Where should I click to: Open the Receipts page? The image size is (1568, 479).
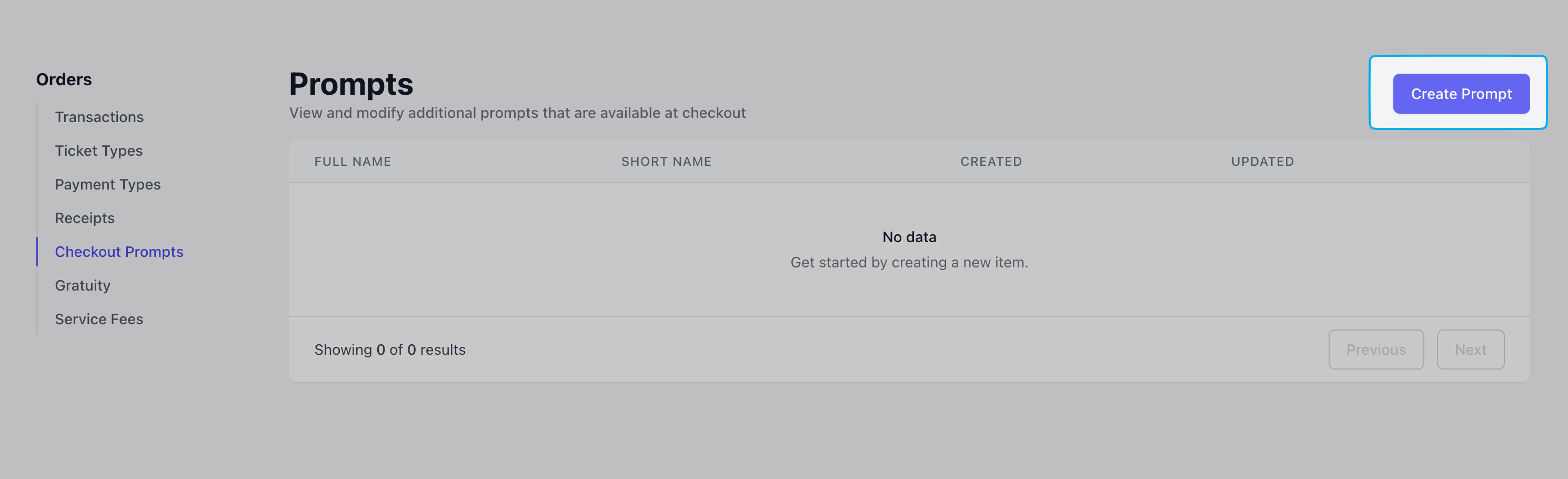pyautogui.click(x=85, y=218)
